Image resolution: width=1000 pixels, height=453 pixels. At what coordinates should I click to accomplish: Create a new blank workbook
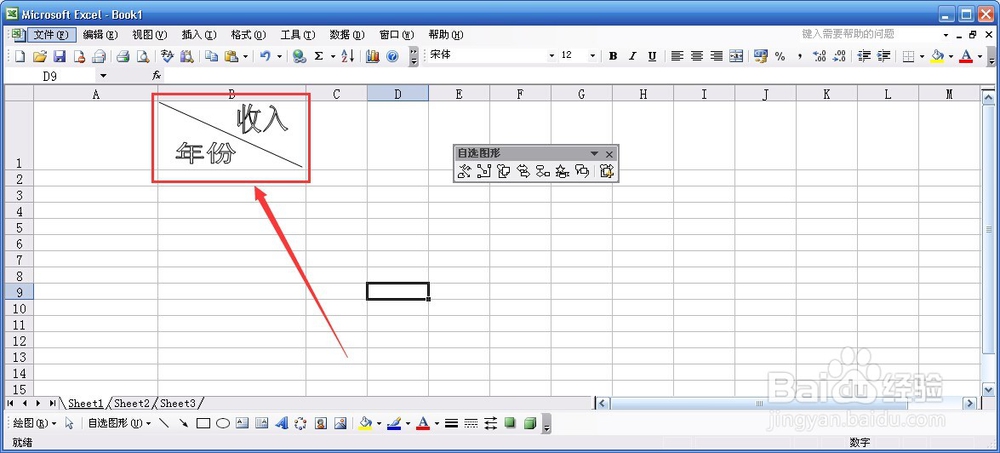(x=20, y=56)
